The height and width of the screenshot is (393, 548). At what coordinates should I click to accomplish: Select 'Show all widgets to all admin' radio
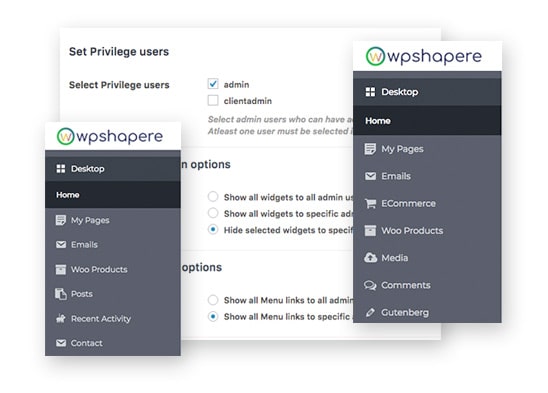tap(213, 196)
